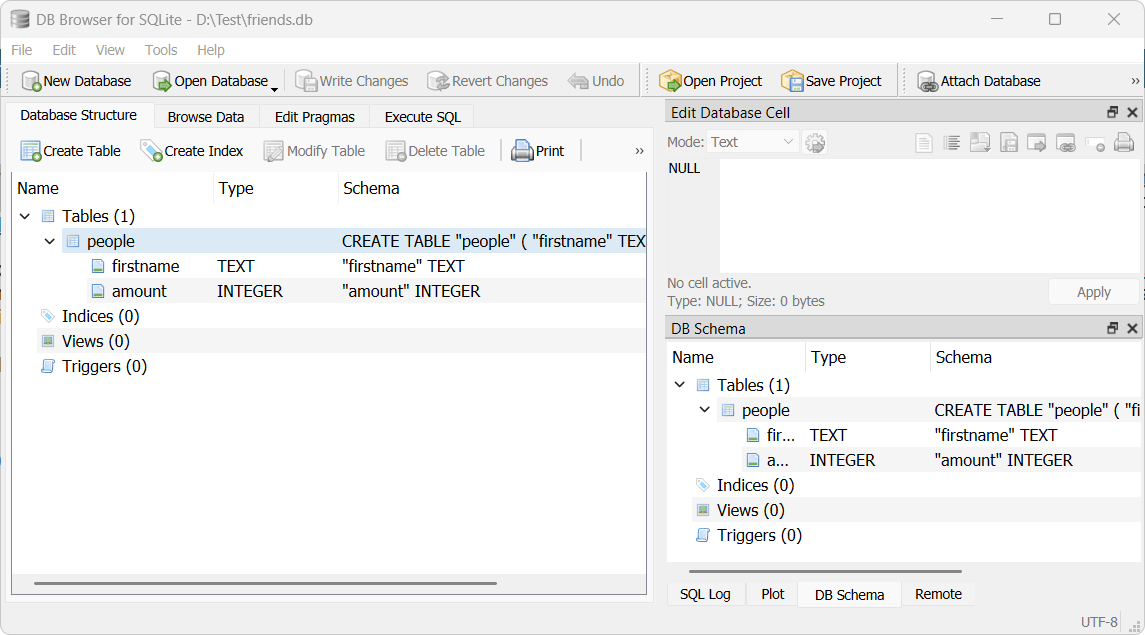This screenshot has width=1145, height=635.
Task: Switch to the Plot tab
Action: tap(773, 594)
